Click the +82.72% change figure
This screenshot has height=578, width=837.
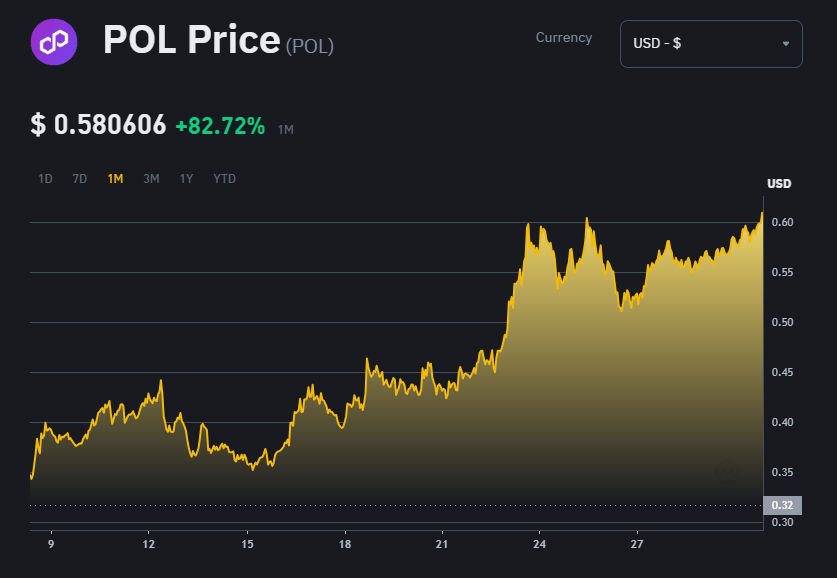click(220, 126)
